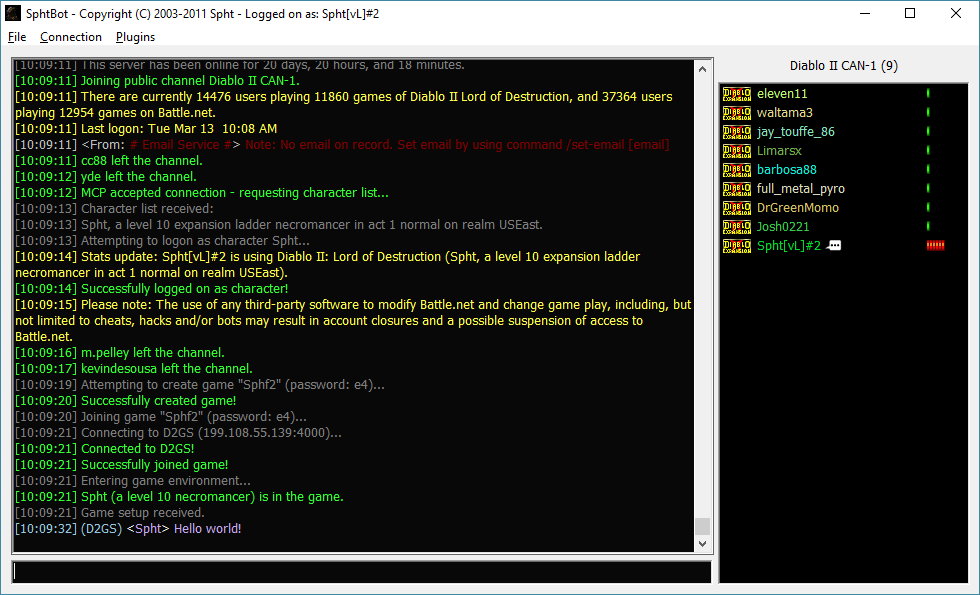Click the green ping bar for Limarsx

point(928,151)
